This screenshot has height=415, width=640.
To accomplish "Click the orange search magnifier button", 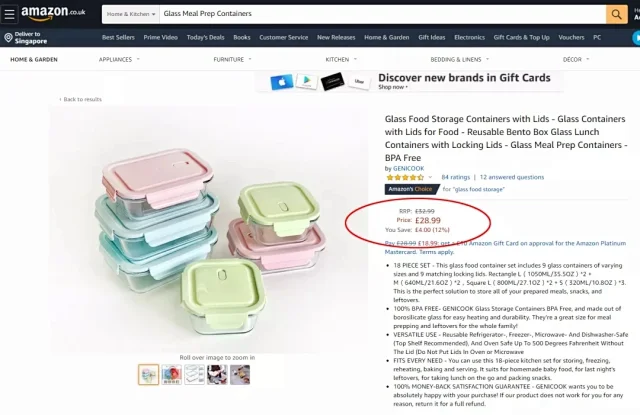I will pos(616,14).
